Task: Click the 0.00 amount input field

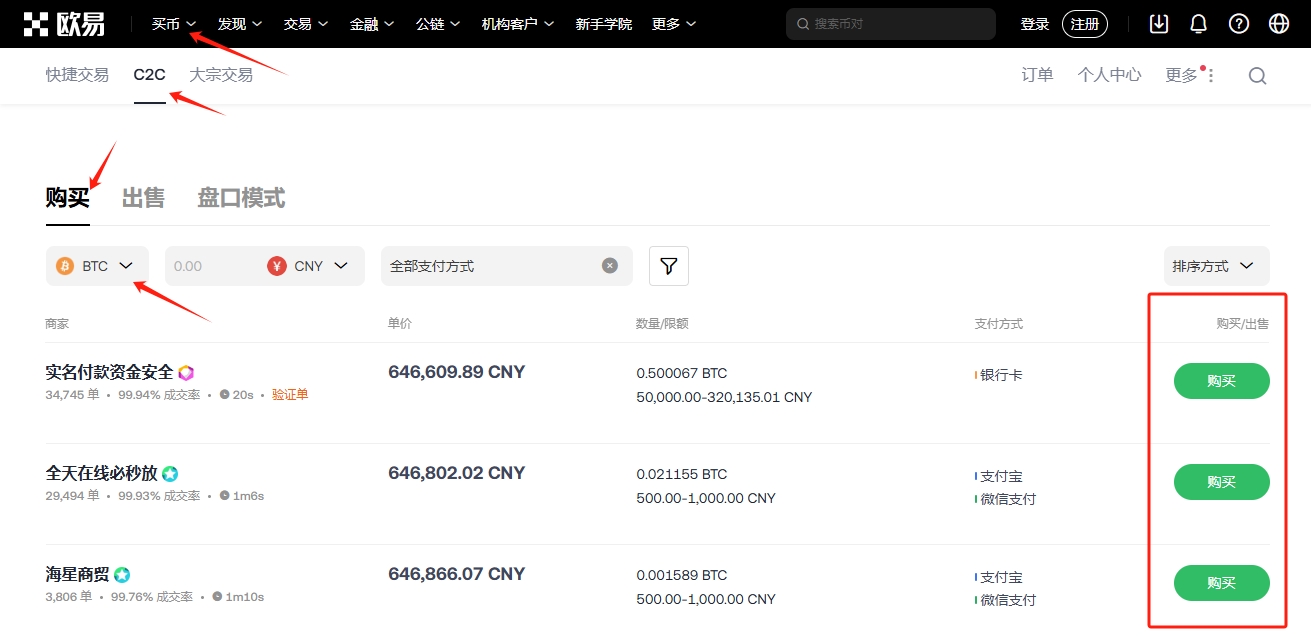Action: [210, 265]
